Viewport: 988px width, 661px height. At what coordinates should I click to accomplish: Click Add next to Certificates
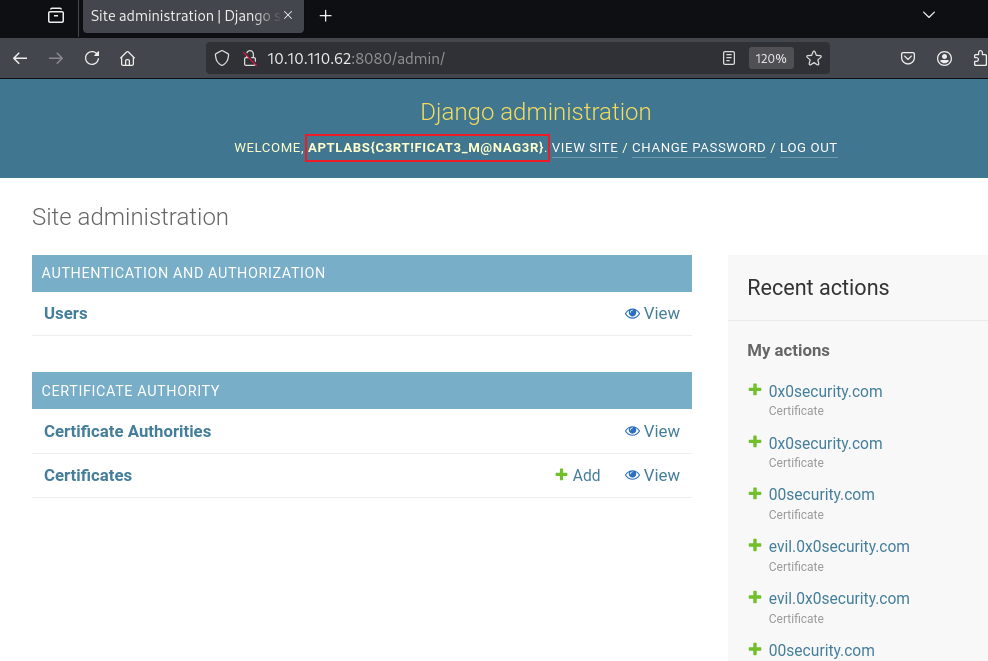(x=578, y=476)
